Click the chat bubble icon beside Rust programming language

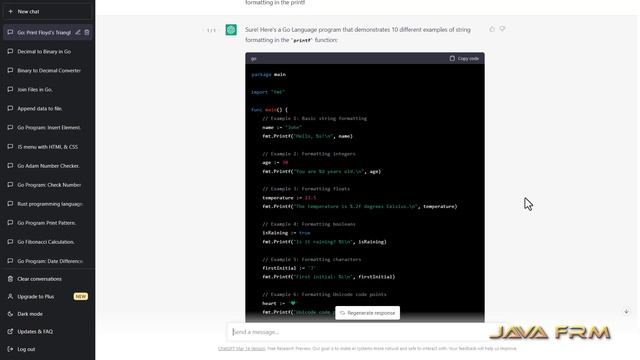[10, 204]
